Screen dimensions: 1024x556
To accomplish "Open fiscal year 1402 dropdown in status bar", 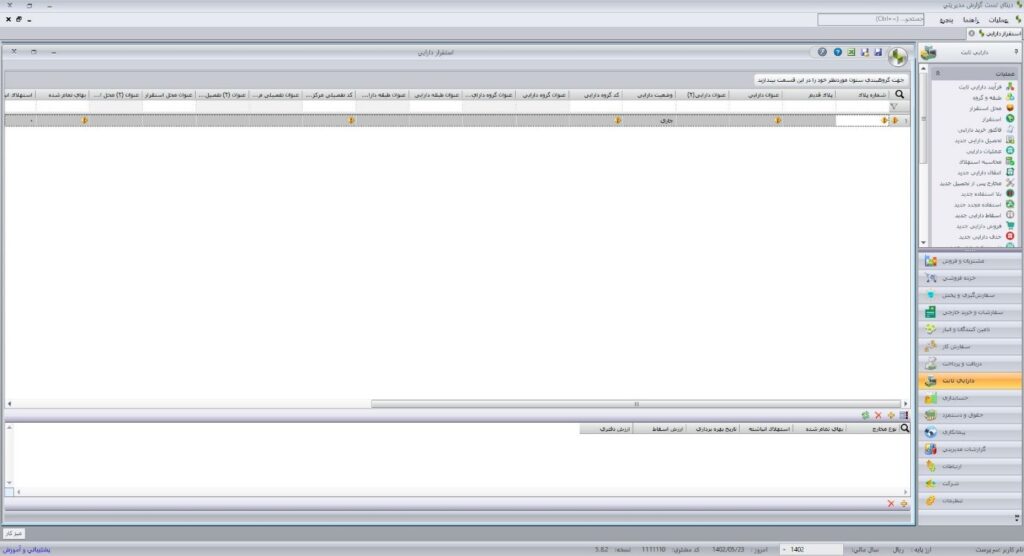I will pos(784,549).
